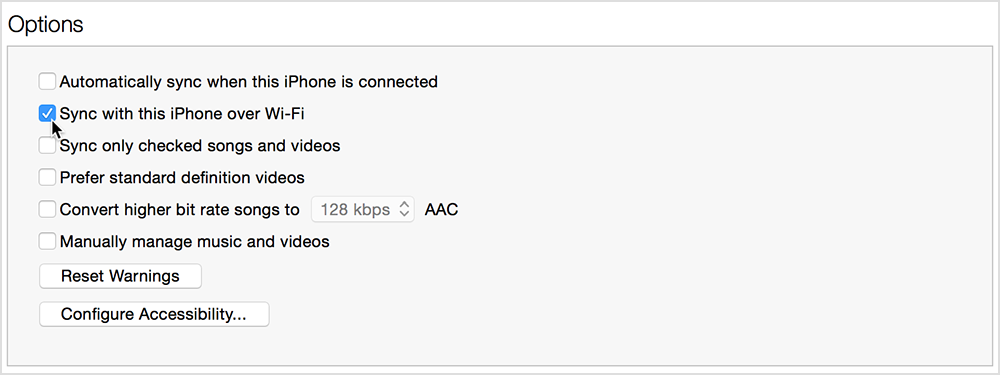Click the 'Convert higher bit rate songs to' text
Image resolution: width=1000 pixels, height=376 pixels.
[180, 209]
